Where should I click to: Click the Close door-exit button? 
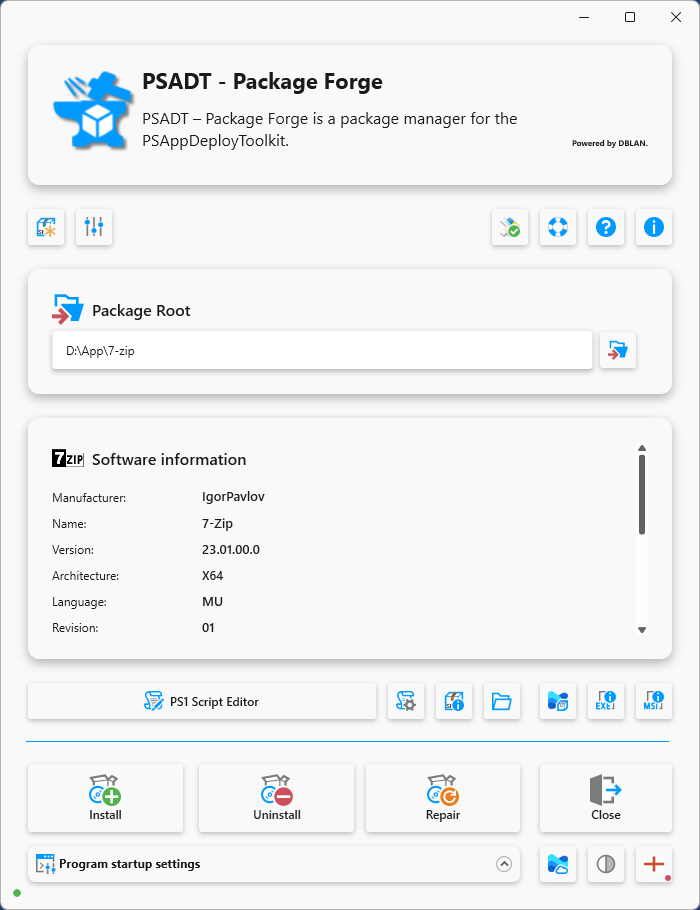606,799
